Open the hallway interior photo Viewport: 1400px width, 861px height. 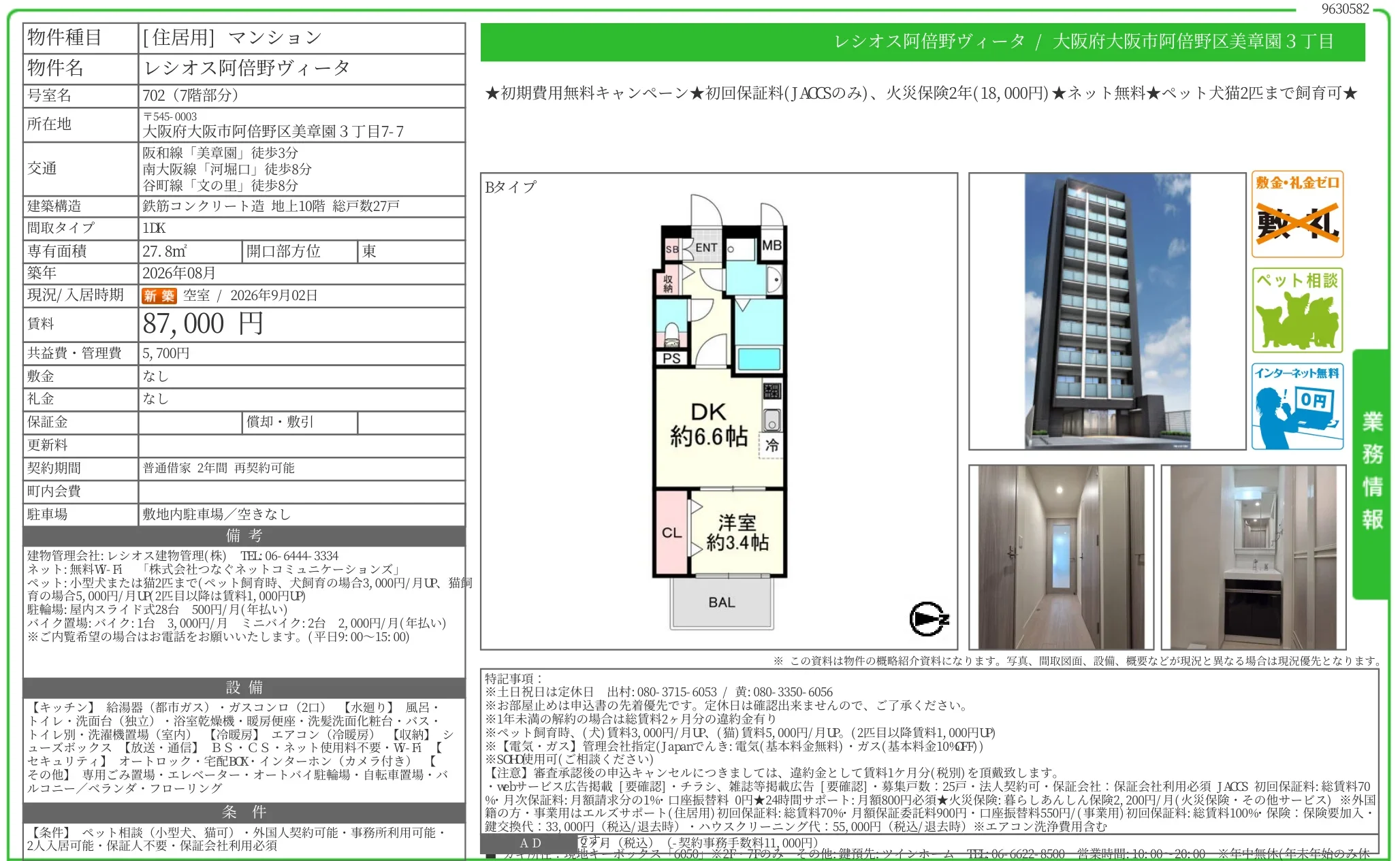1062,557
